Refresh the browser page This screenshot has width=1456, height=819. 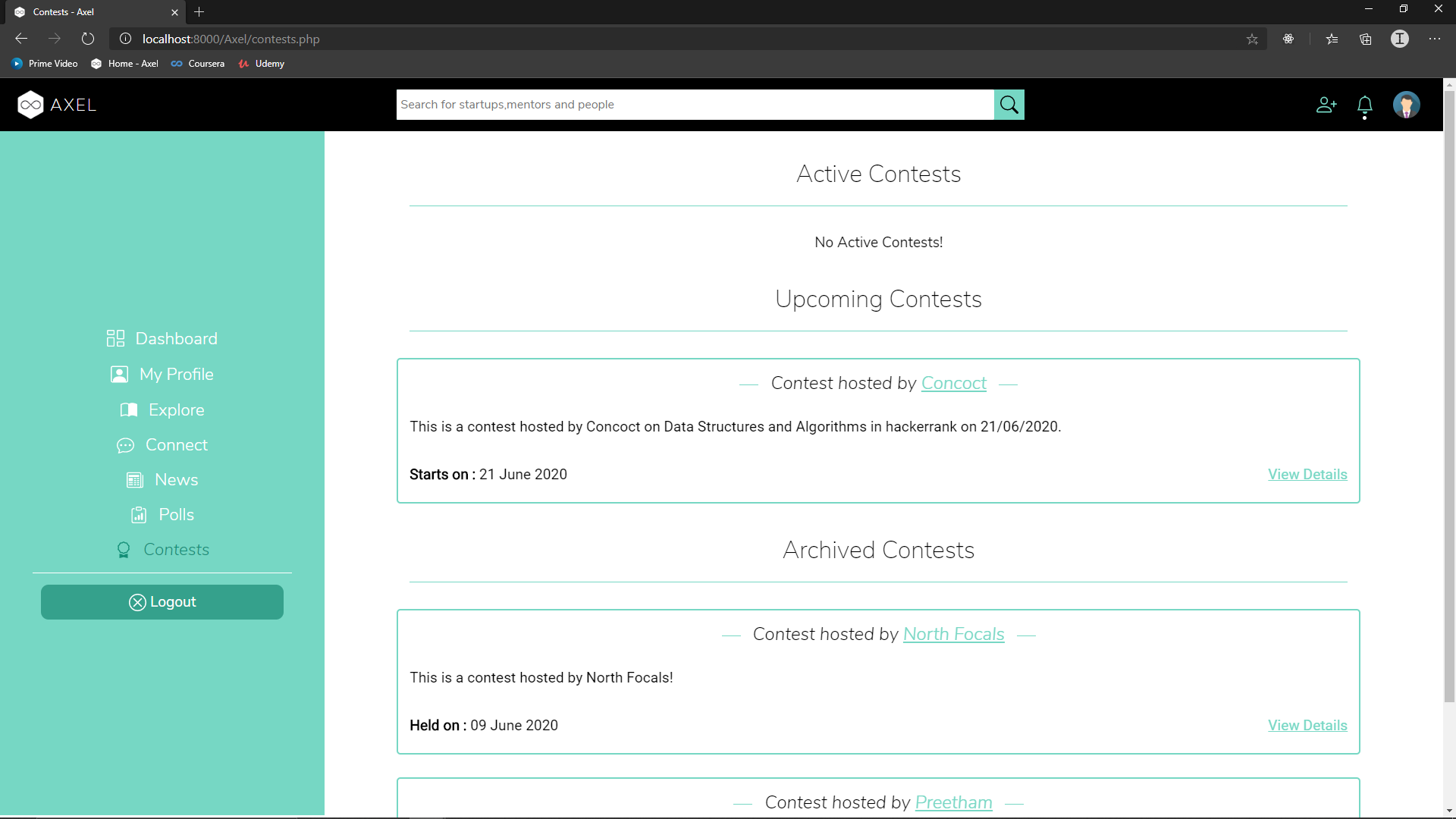tap(88, 39)
